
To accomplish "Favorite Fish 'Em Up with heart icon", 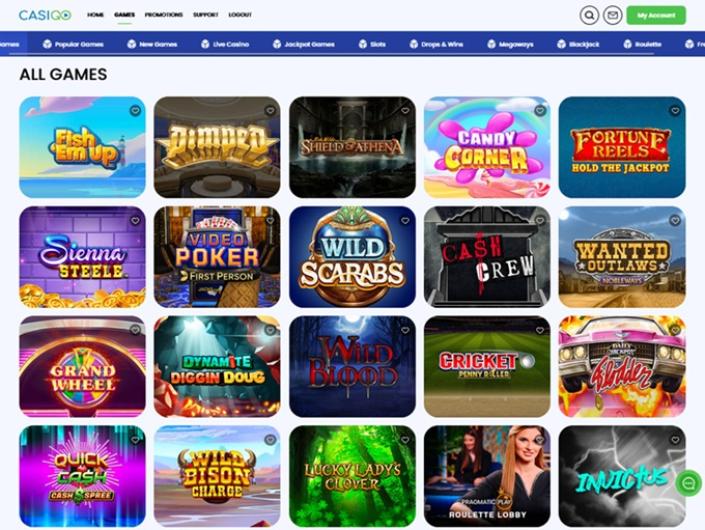I will [135, 111].
